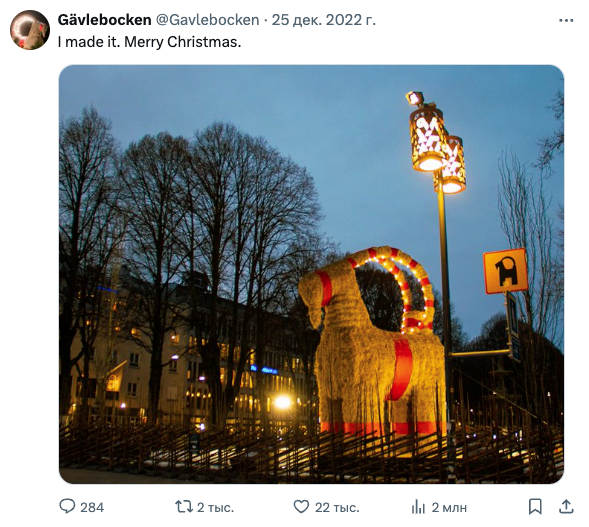The image size is (589, 527).
Task: Open the tweet date 25 дек. 2022 г.
Action: [323, 20]
